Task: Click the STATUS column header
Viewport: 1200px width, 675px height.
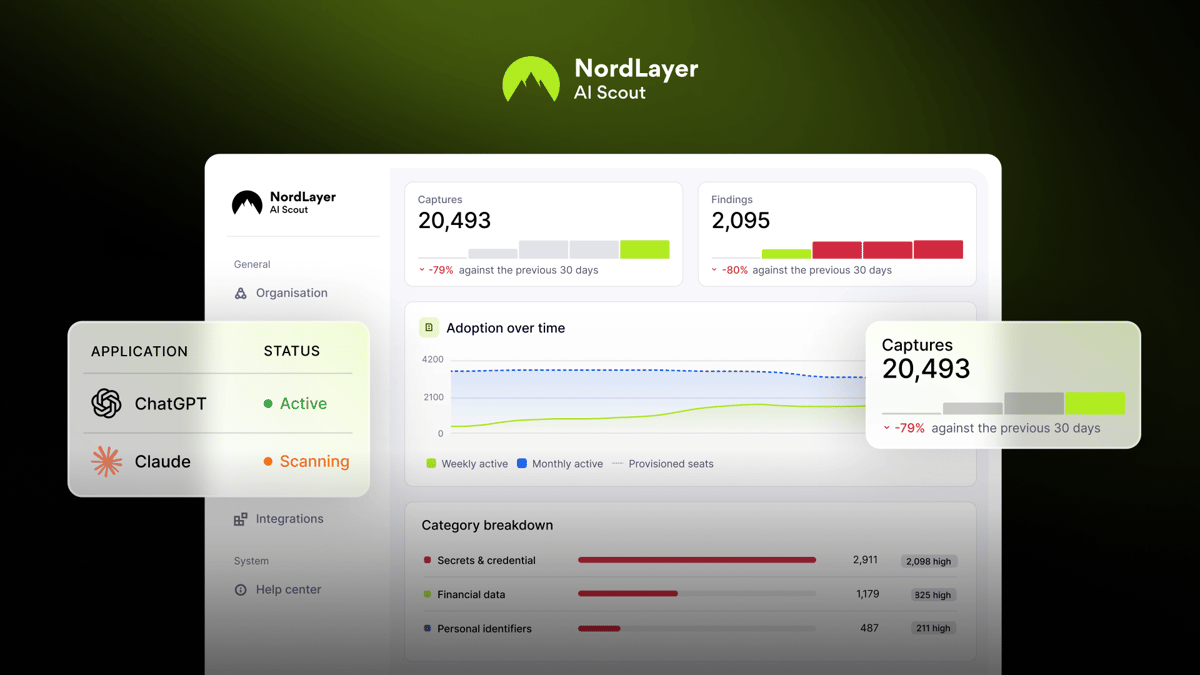Action: (x=292, y=351)
